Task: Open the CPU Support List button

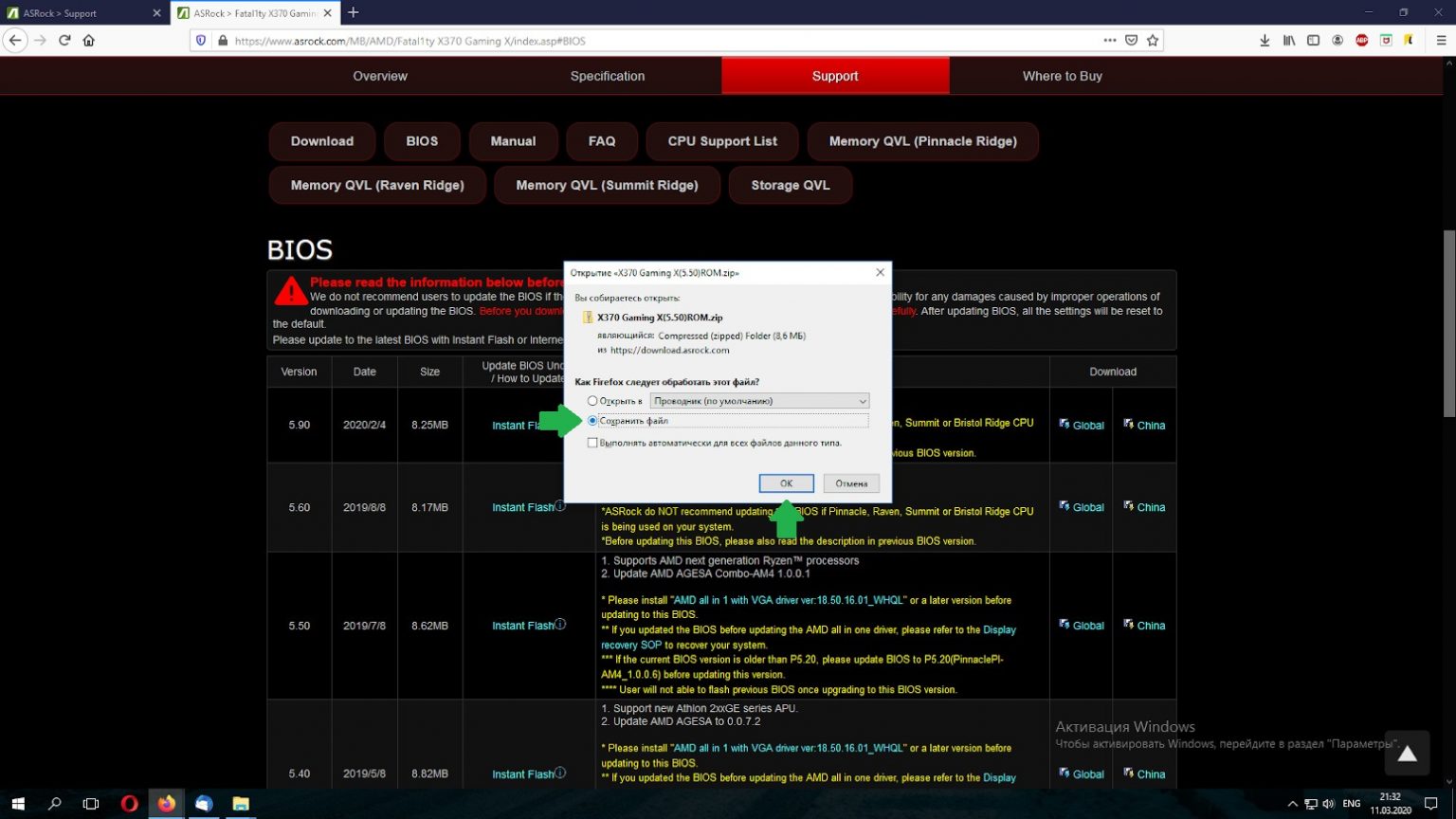Action: (x=722, y=141)
